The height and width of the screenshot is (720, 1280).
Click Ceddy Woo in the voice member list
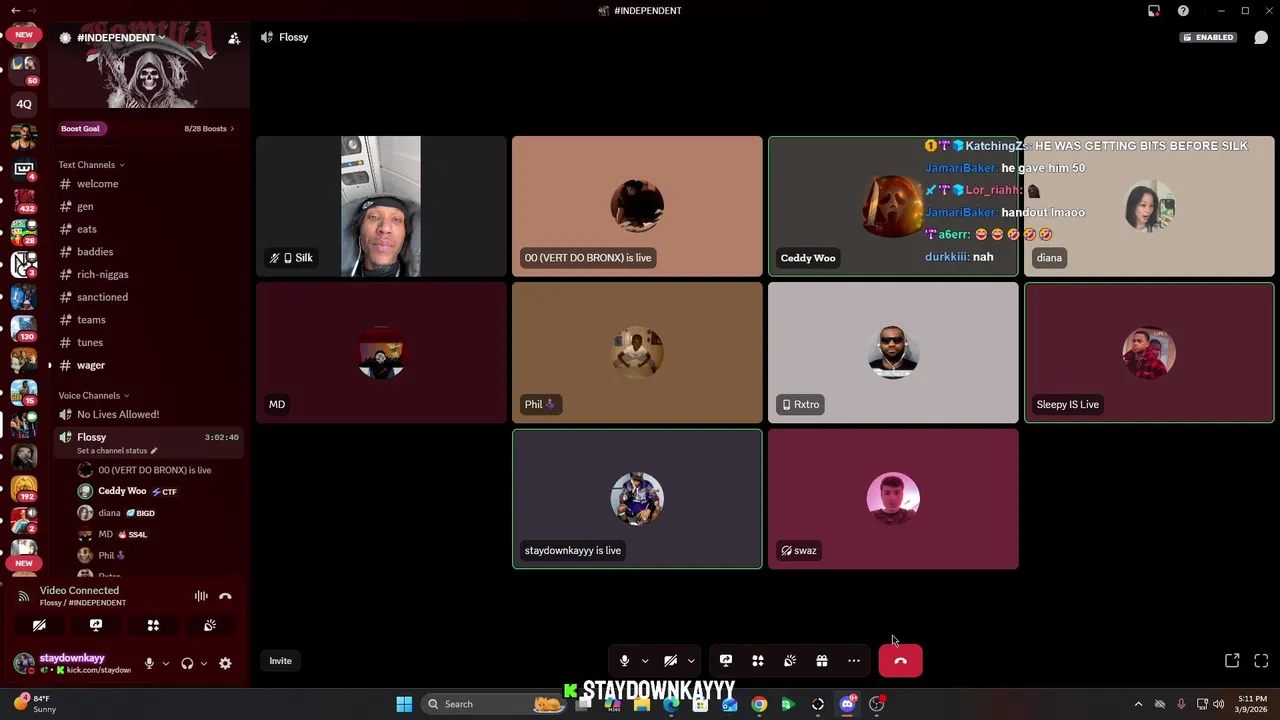click(x=122, y=491)
